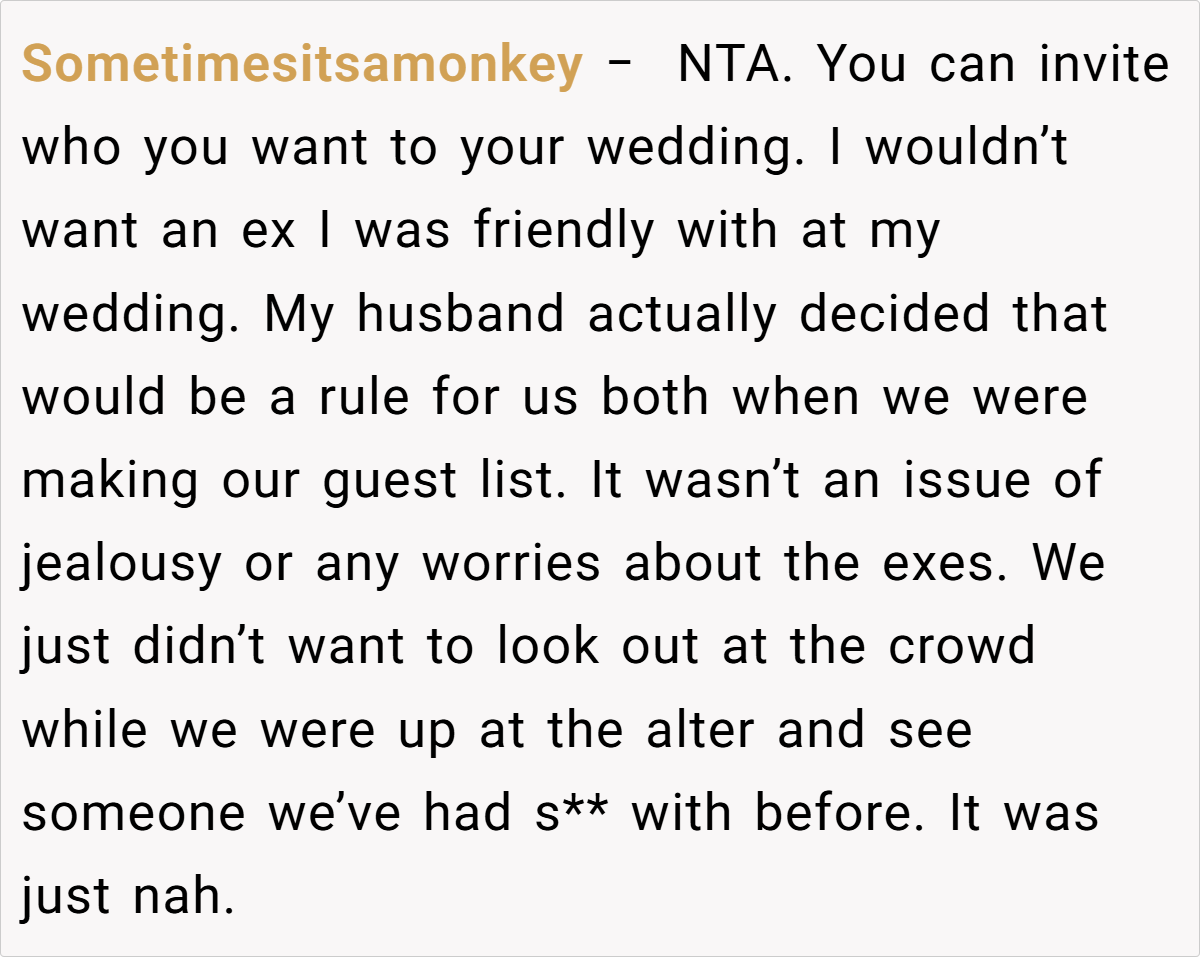This screenshot has width=1200, height=958.
Task: Select the word "actually" in the text
Action: (x=682, y=314)
